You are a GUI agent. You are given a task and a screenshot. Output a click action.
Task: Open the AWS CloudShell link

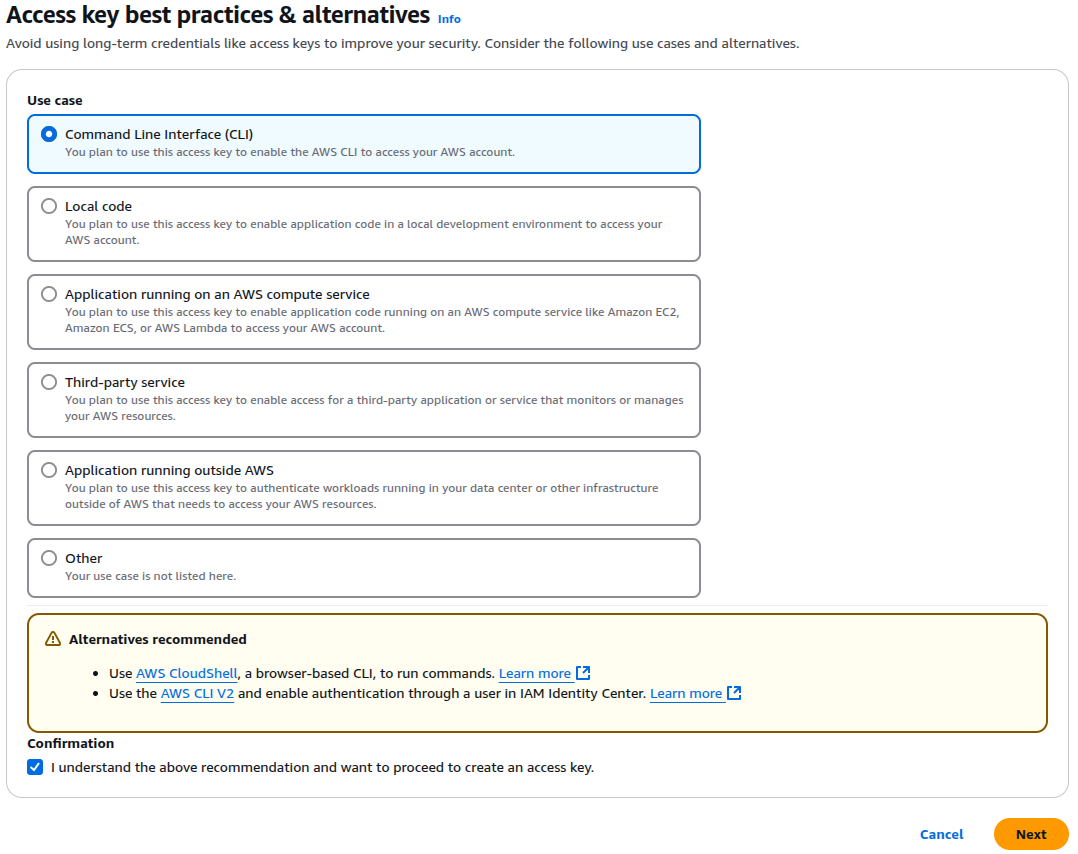coord(186,673)
